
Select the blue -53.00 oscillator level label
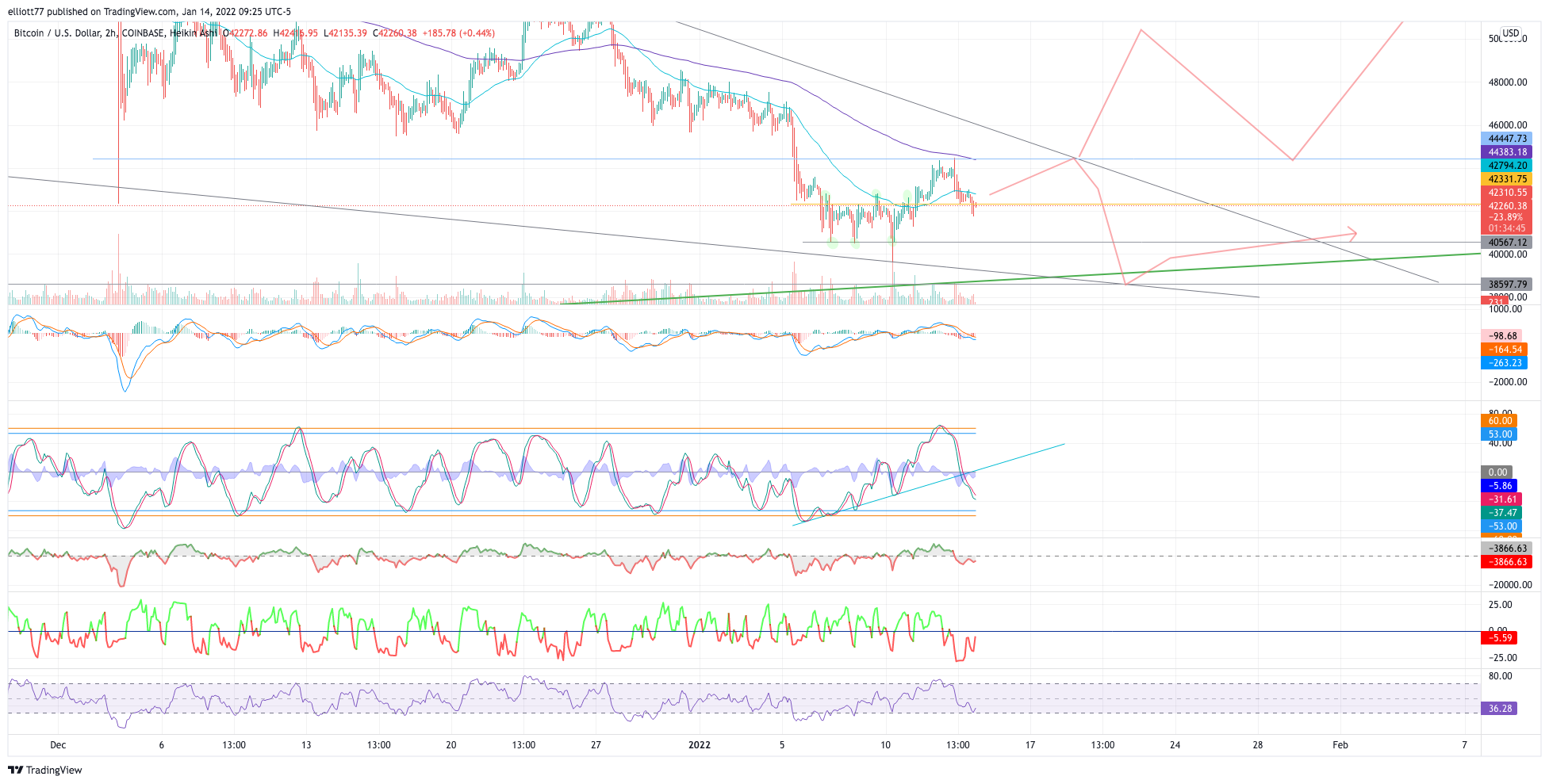click(x=1501, y=526)
